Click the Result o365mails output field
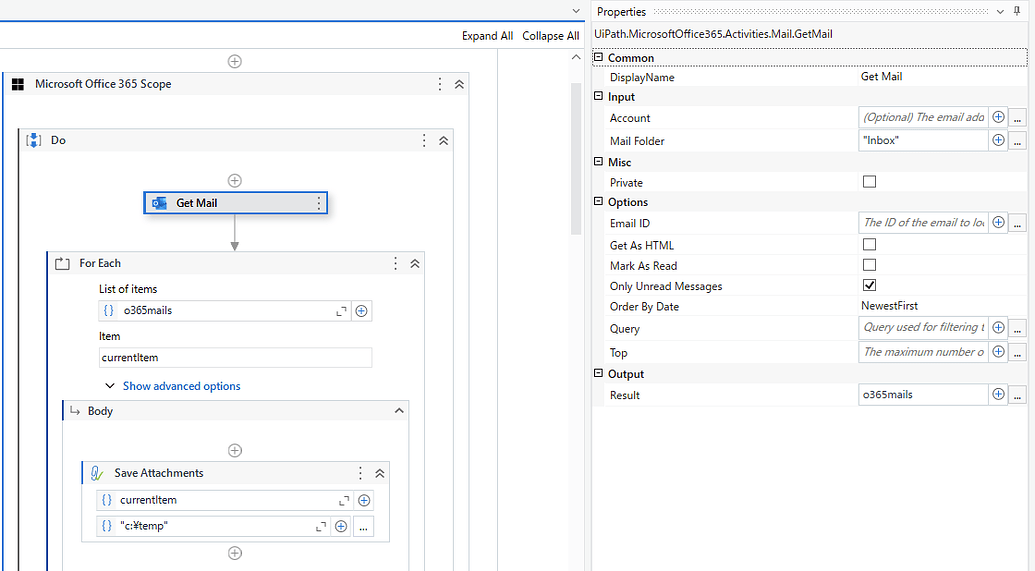1035x571 pixels. (x=923, y=395)
